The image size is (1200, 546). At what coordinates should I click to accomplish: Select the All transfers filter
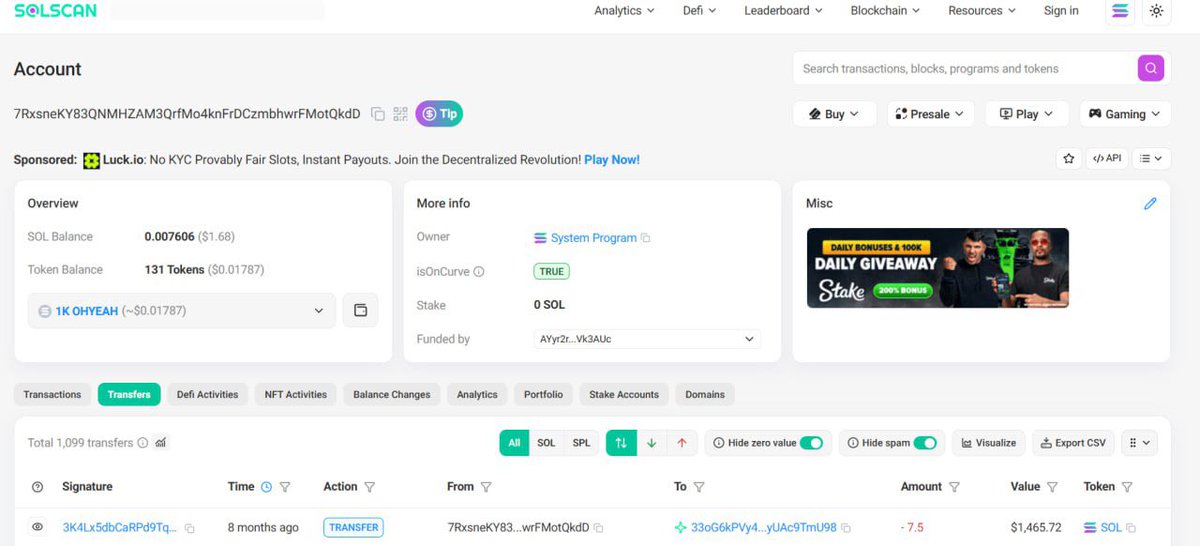pyautogui.click(x=514, y=443)
